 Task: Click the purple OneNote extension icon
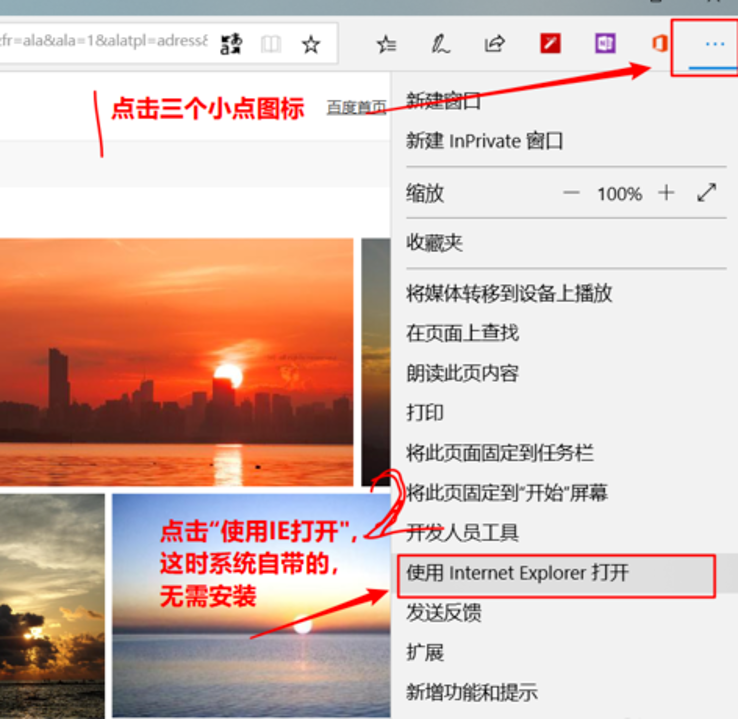point(604,44)
